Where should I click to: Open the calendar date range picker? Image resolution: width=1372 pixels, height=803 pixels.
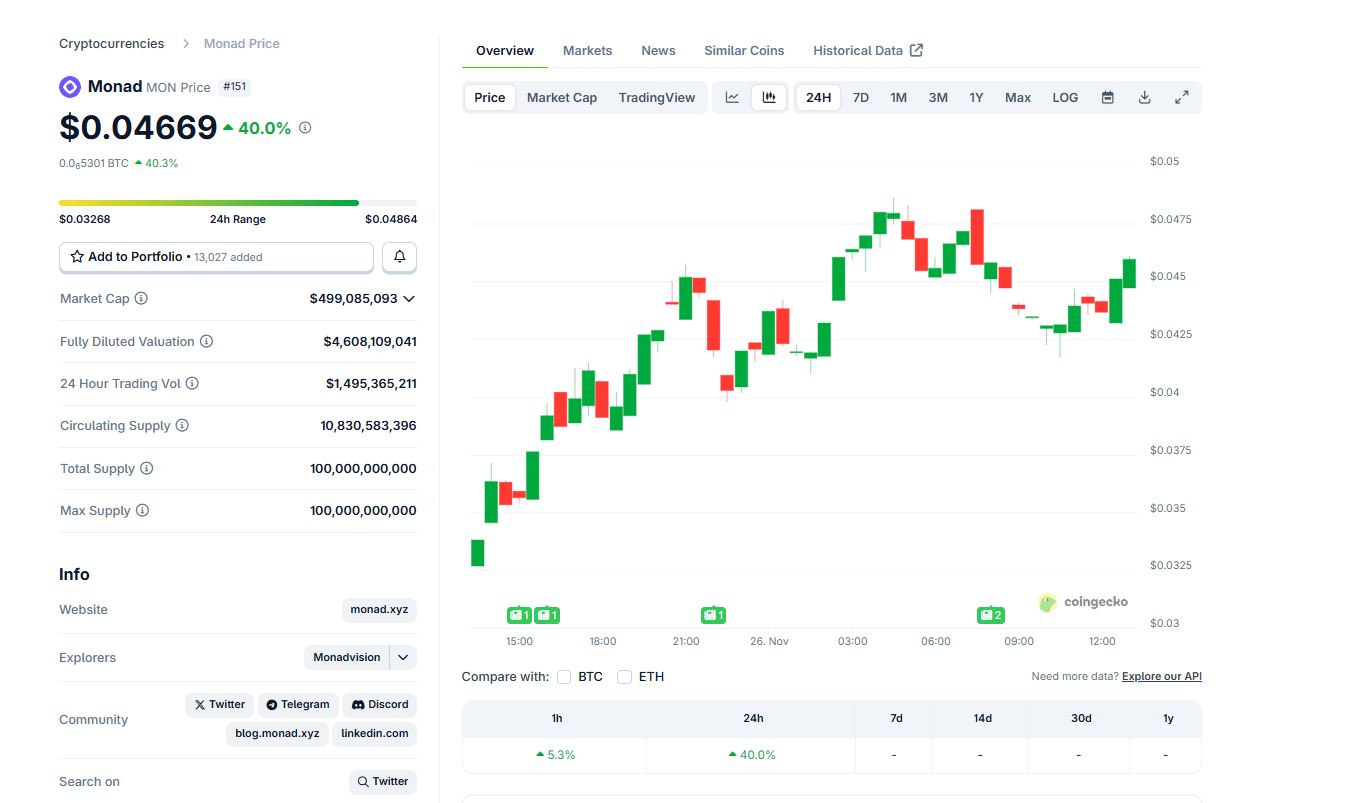click(1107, 97)
